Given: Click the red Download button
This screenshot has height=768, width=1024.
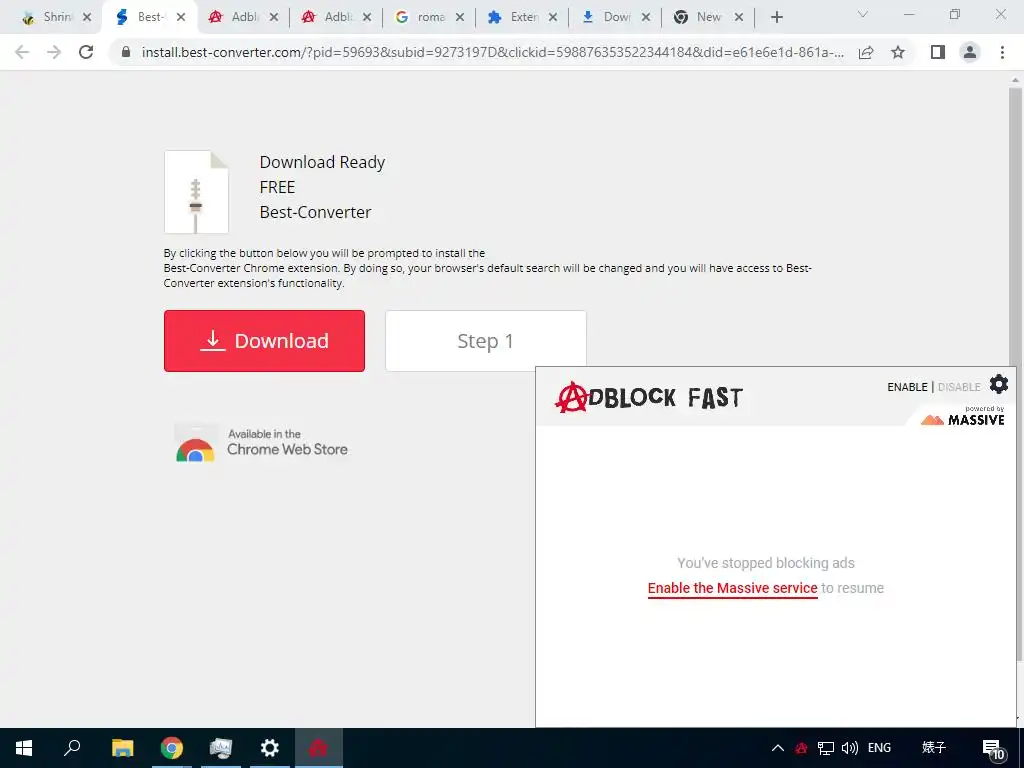Looking at the screenshot, I should [x=264, y=341].
